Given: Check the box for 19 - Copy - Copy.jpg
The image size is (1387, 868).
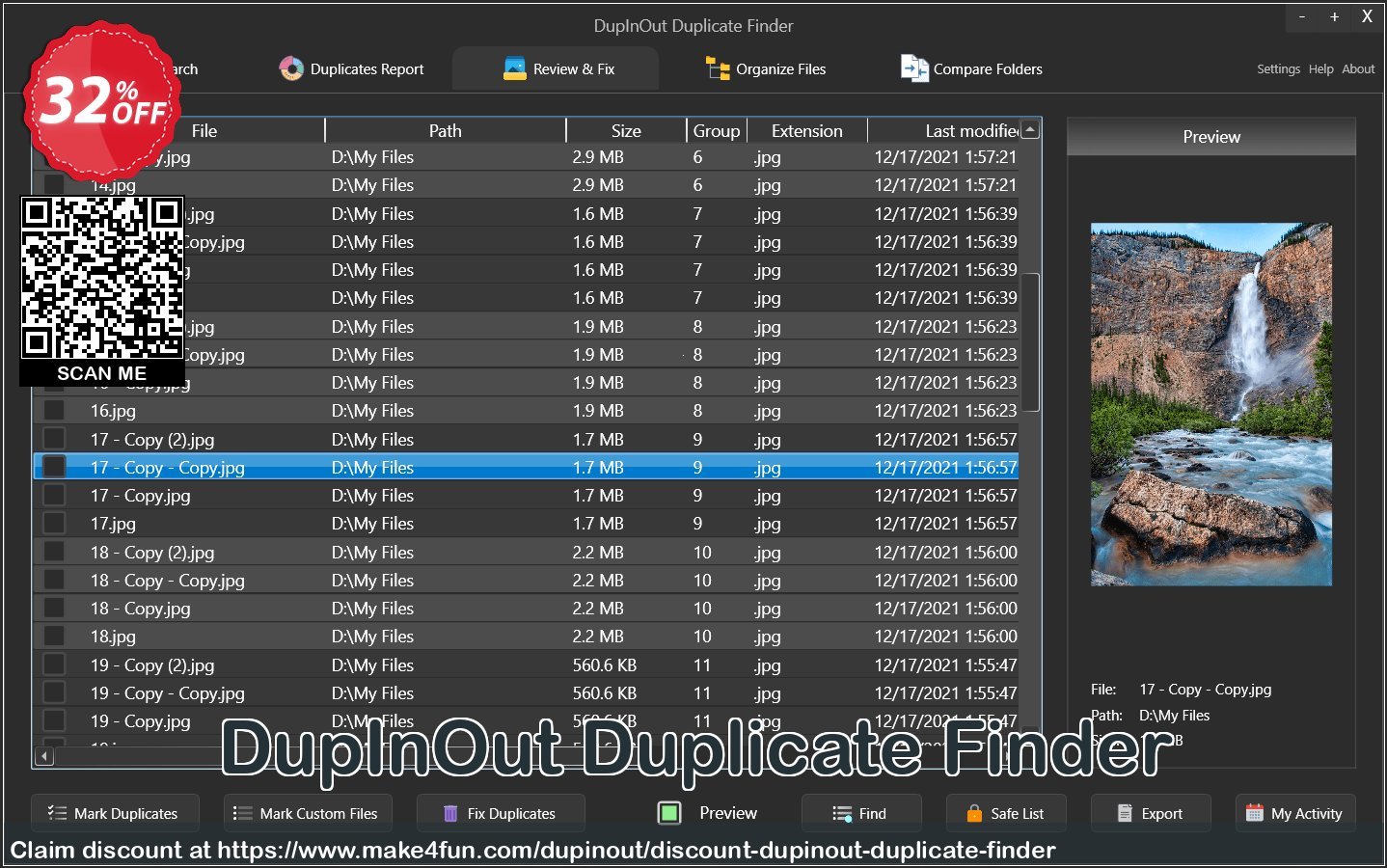Looking at the screenshot, I should 54,692.
